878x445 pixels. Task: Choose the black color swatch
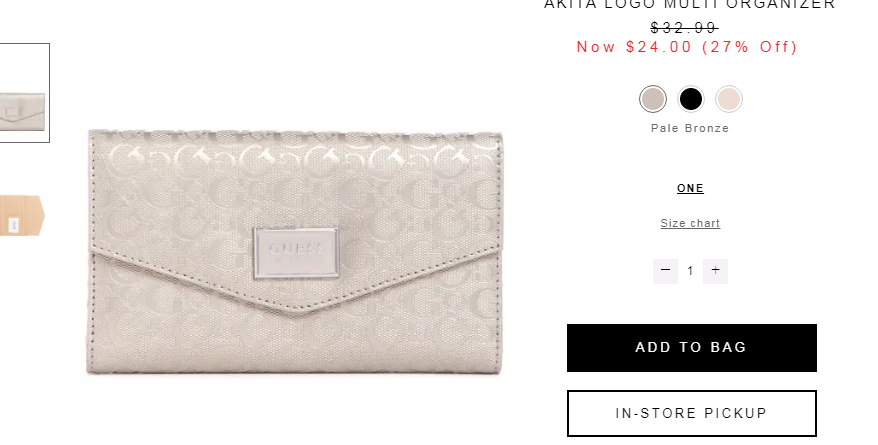pos(690,100)
